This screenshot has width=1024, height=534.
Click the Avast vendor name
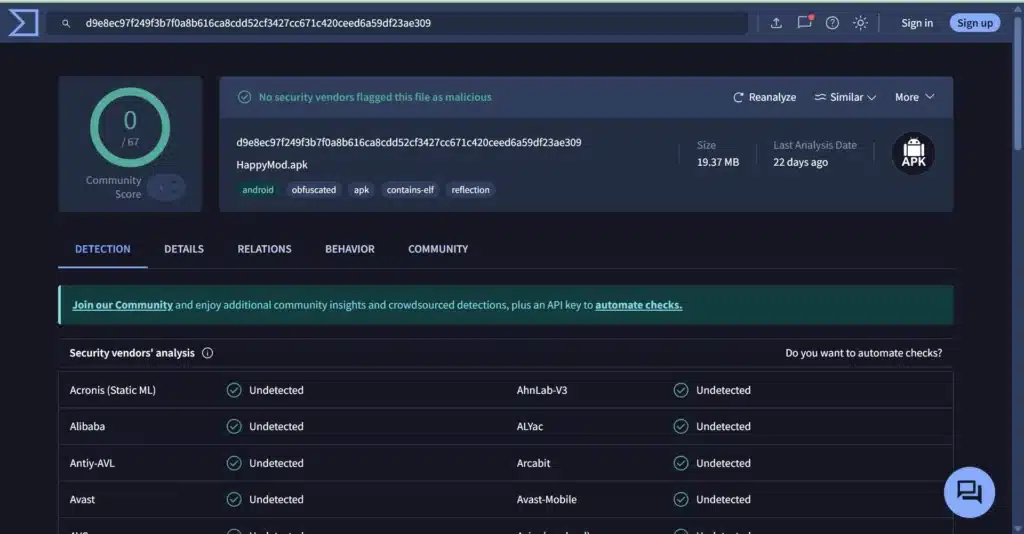tap(82, 499)
